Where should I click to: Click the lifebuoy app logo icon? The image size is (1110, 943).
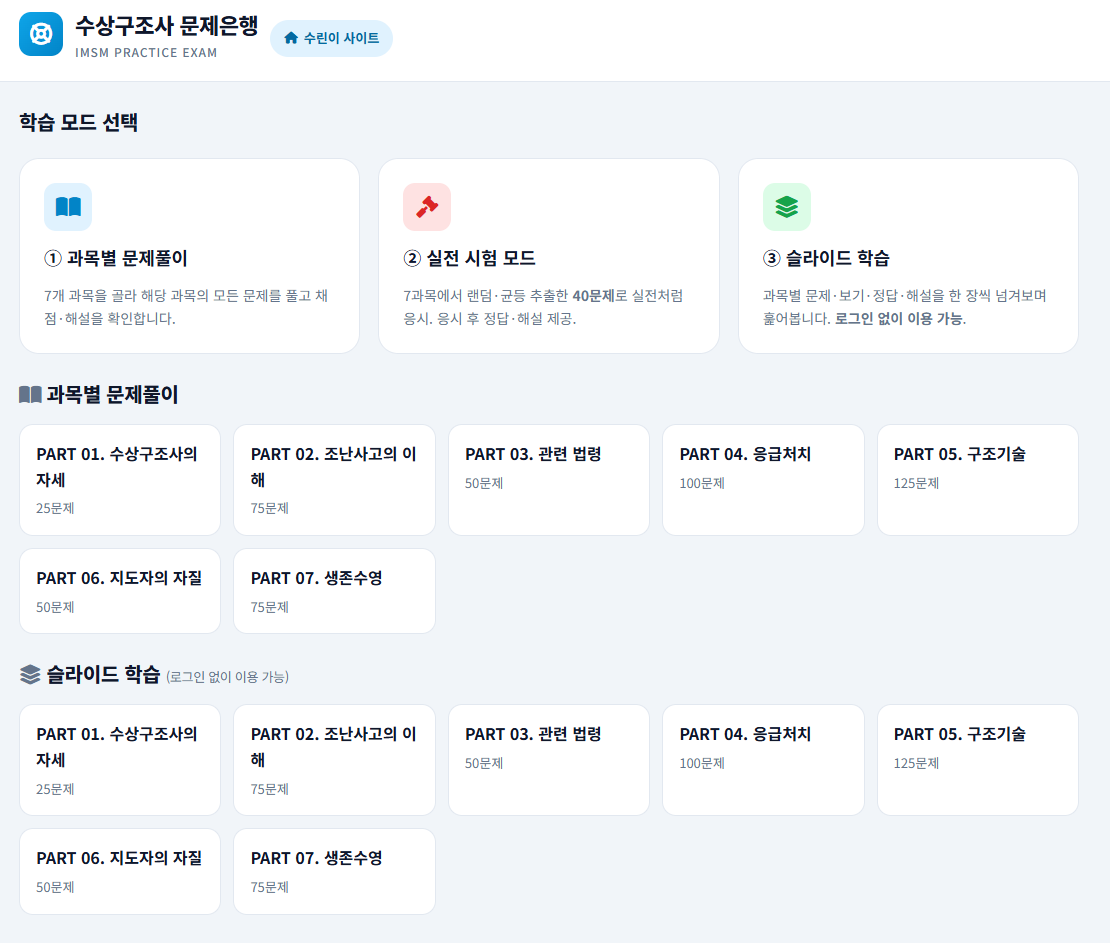click(x=41, y=35)
